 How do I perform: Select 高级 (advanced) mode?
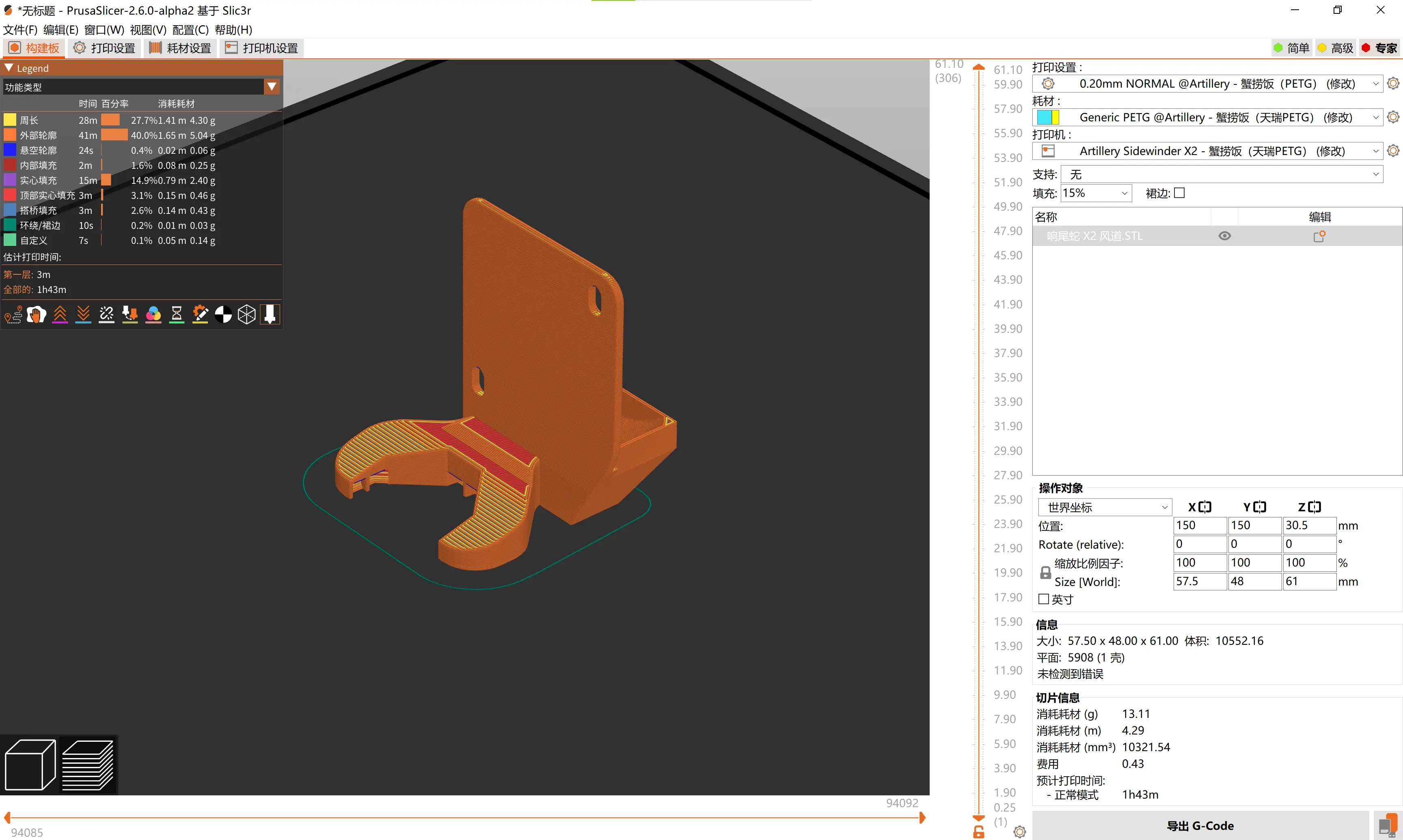click(x=1335, y=48)
